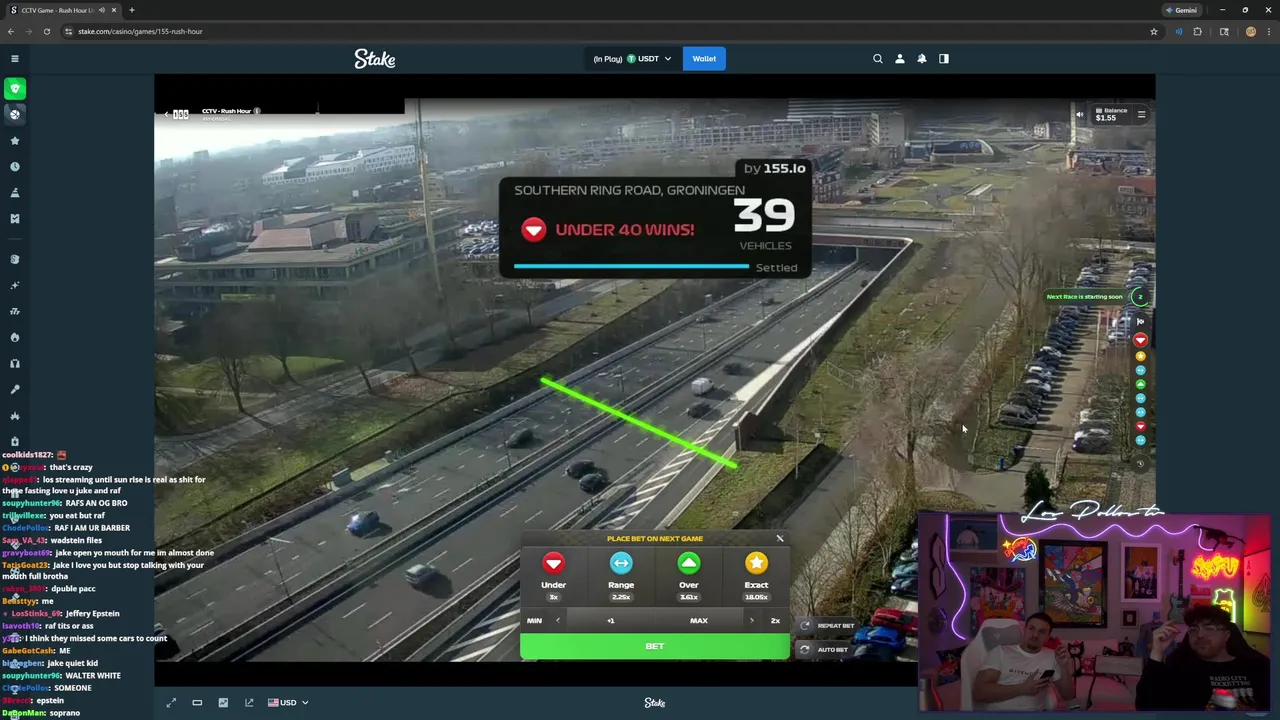Toggle Auto Bet
This screenshot has height=720, width=1280.
pos(824,650)
